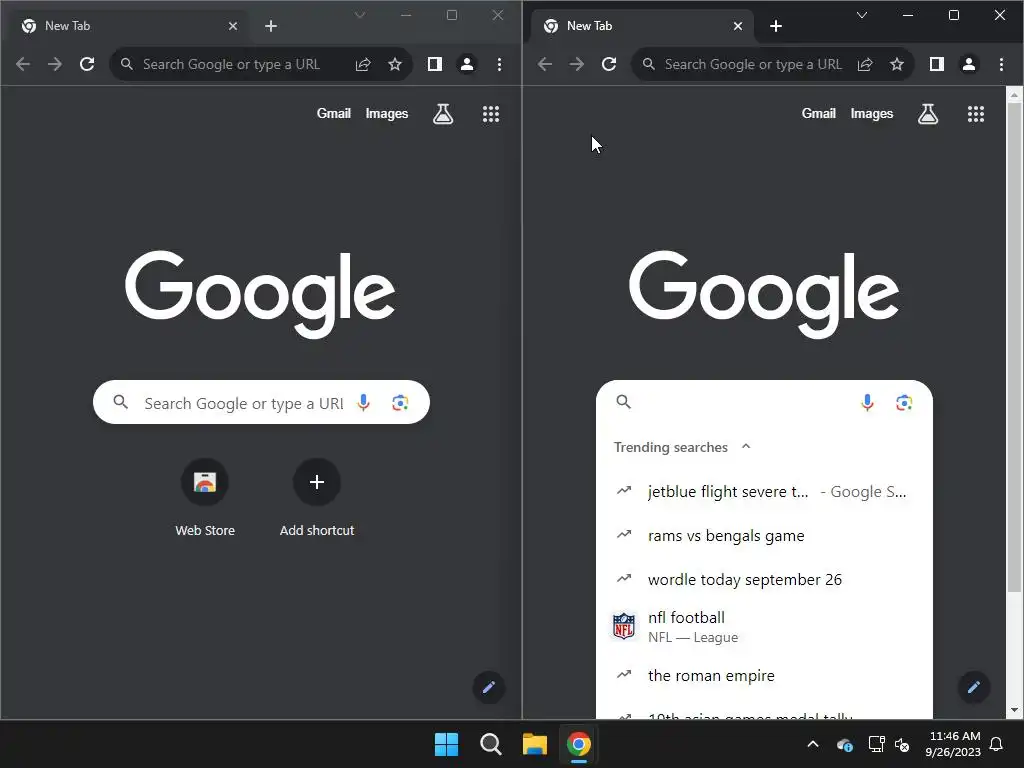Viewport: 1024px width, 768px height.
Task: Click forward arrow in right Chrome window
Action: (577, 64)
